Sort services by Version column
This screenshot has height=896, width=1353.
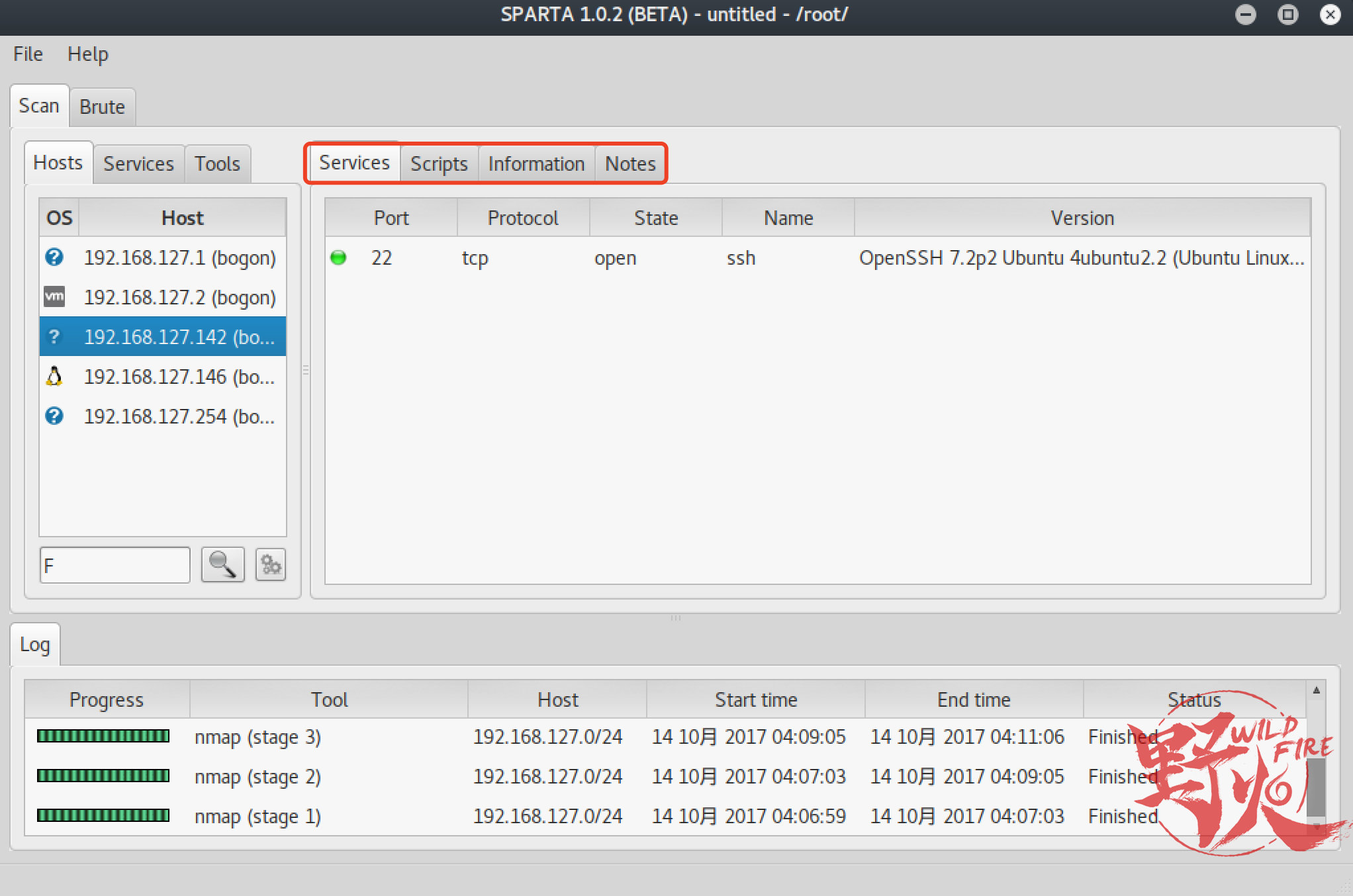coord(1082,218)
